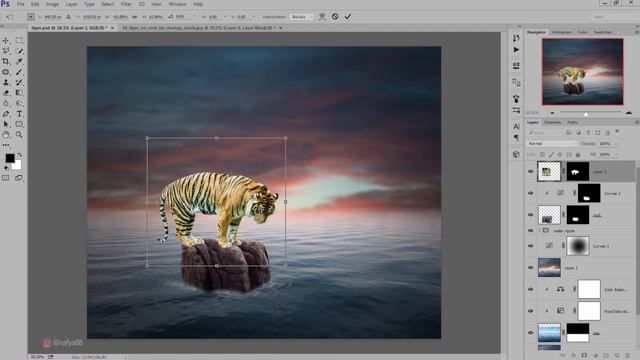
Task: Open the Layers panel menu
Action: pos(636,122)
